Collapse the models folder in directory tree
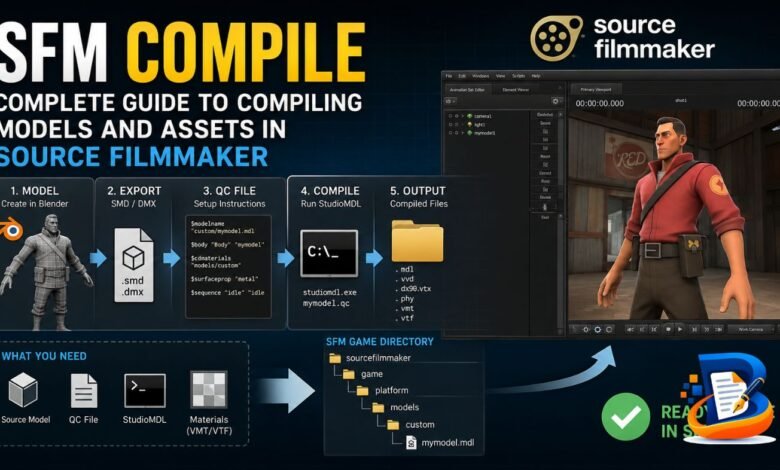 (378, 408)
